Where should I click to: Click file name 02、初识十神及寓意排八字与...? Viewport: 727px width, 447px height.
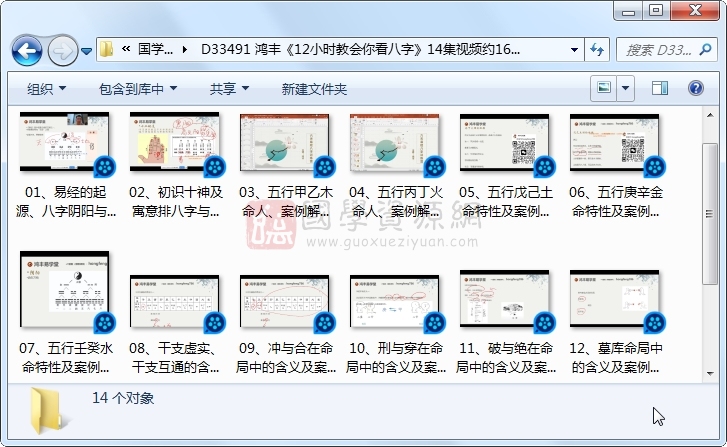coord(176,202)
